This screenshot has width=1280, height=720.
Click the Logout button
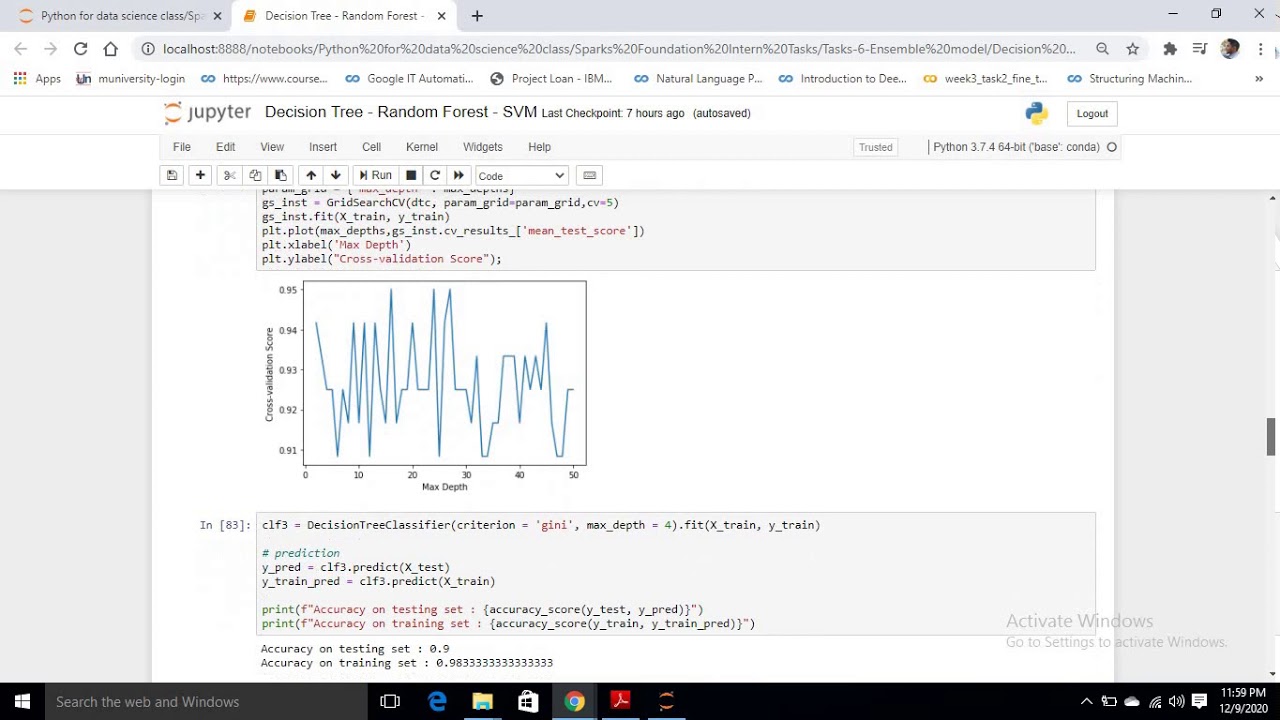click(x=1092, y=114)
